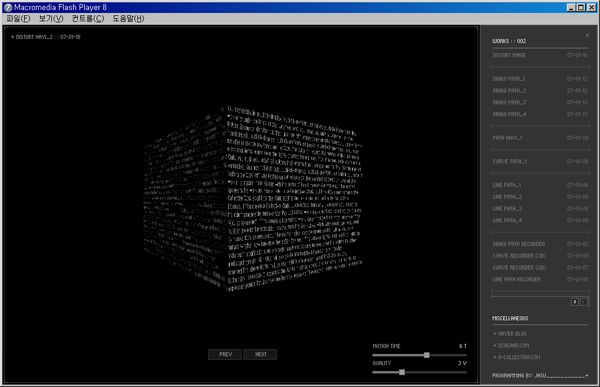Open the Draw Path Recorder work

(540, 244)
